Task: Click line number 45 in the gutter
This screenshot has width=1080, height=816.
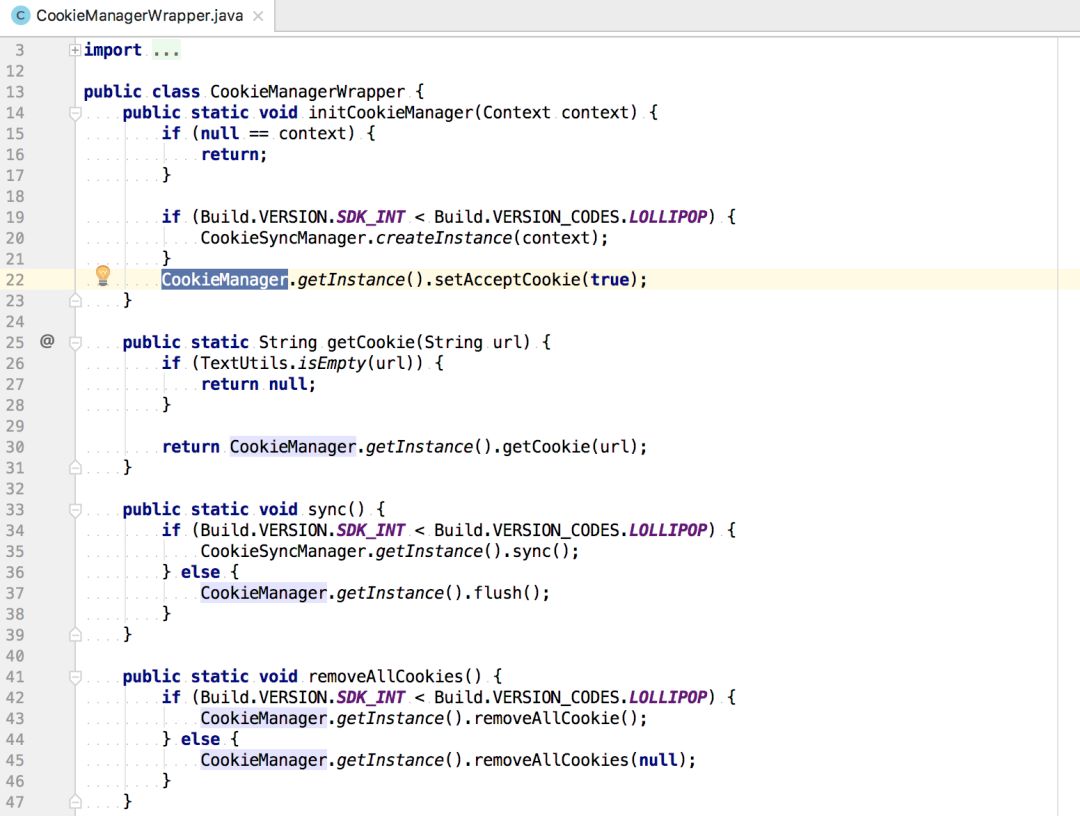Action: [15, 760]
